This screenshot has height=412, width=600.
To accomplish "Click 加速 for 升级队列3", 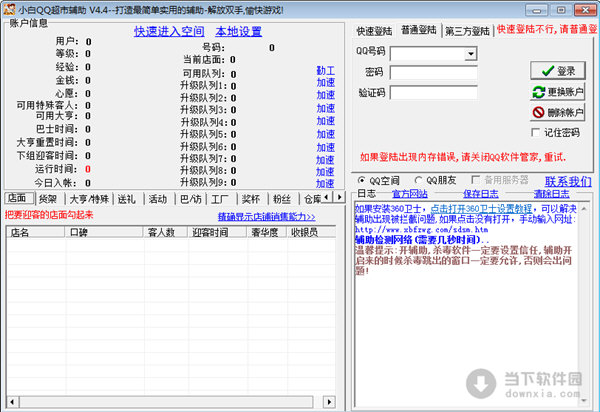I will (326, 108).
